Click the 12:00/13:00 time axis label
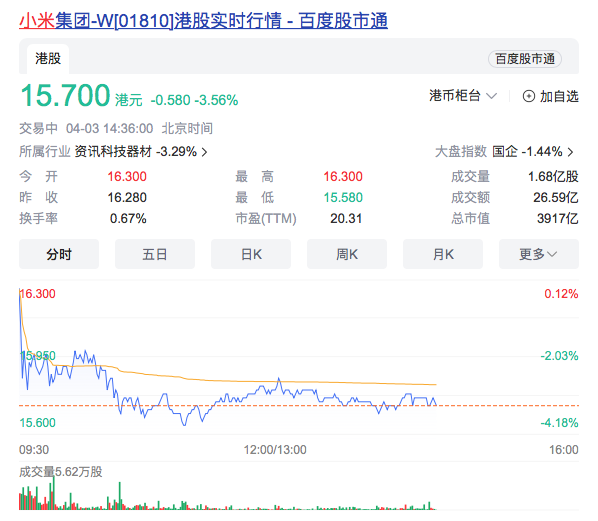Viewport: 598px width, 521px height. pos(275,450)
